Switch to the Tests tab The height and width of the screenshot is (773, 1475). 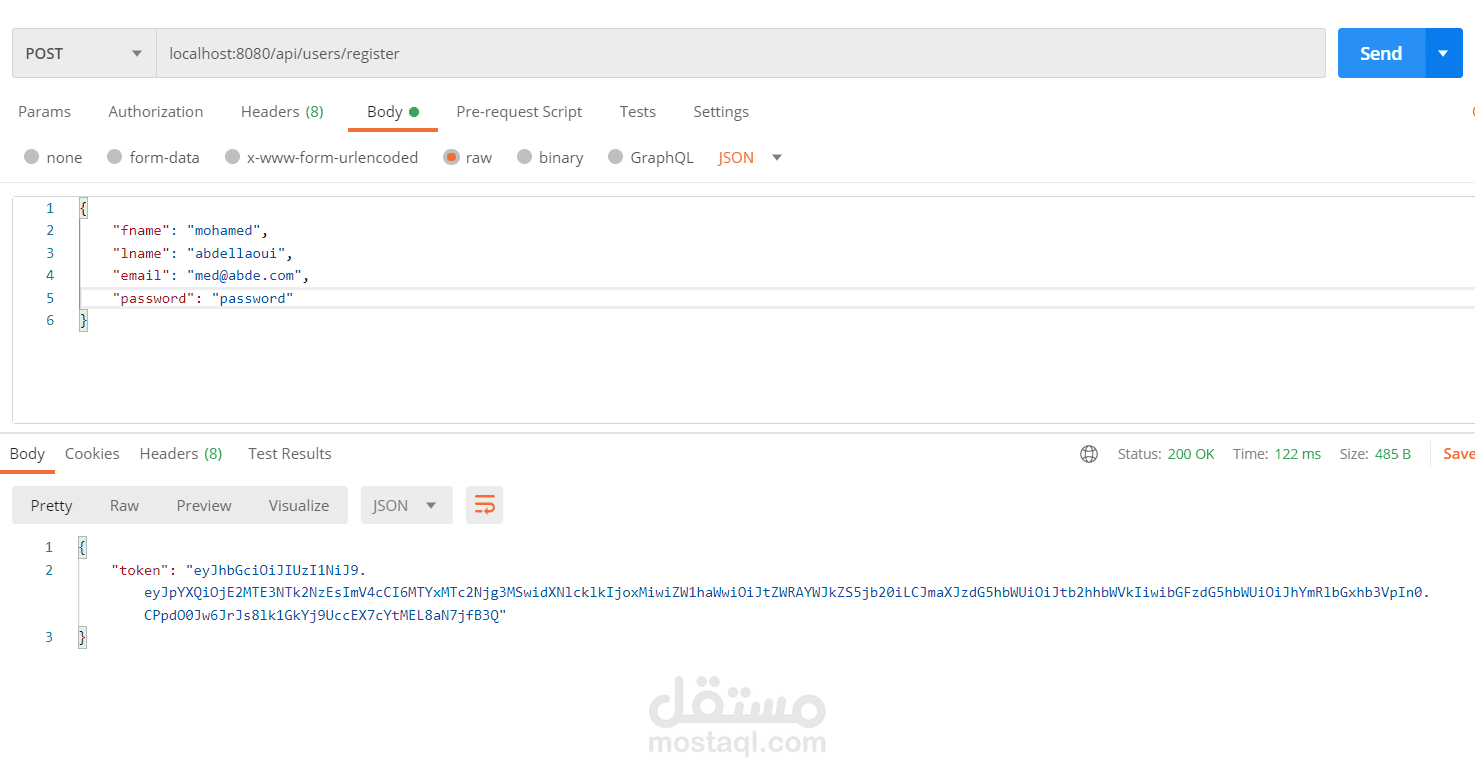click(637, 111)
